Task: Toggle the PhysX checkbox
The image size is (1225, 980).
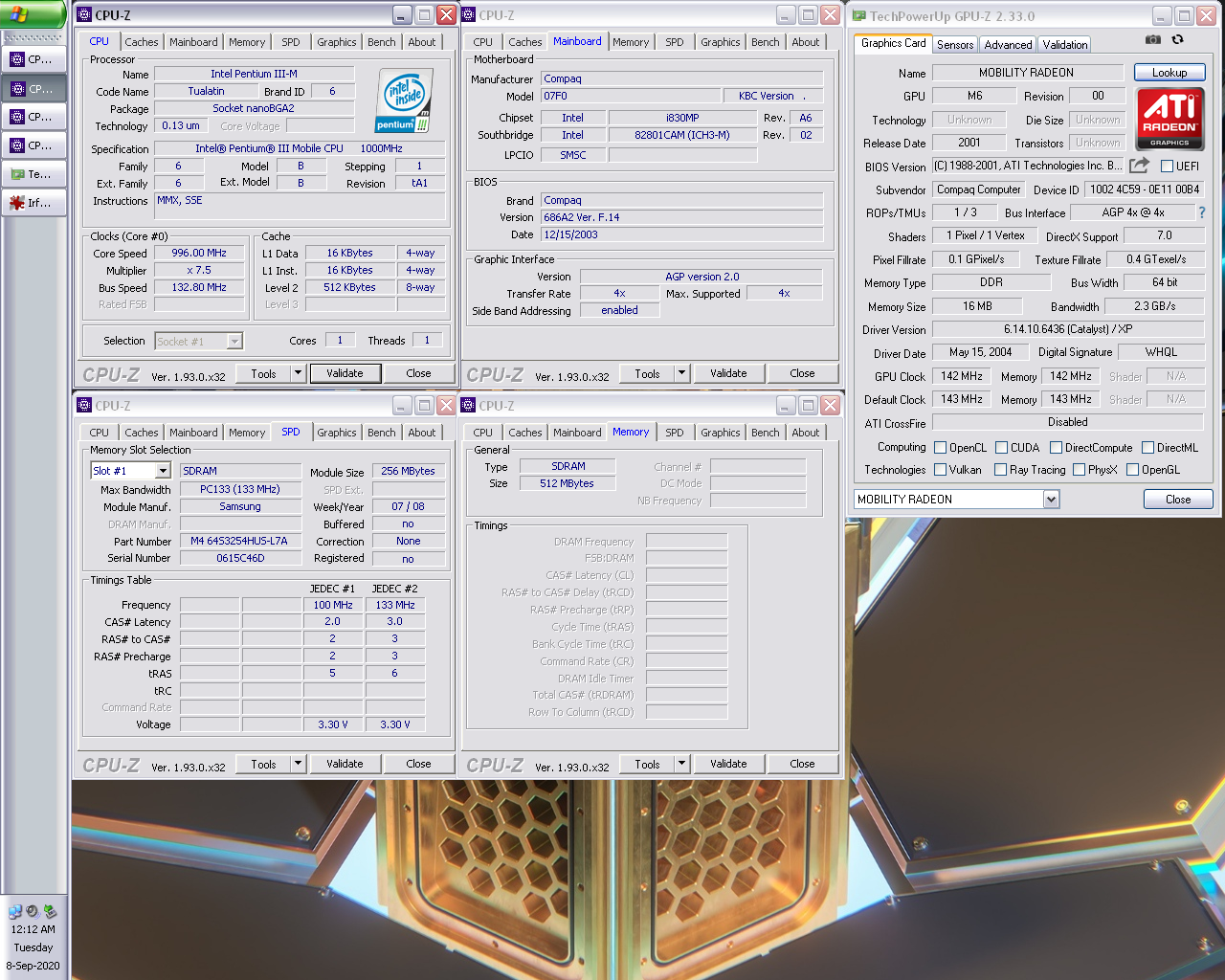Action: coord(1079,470)
